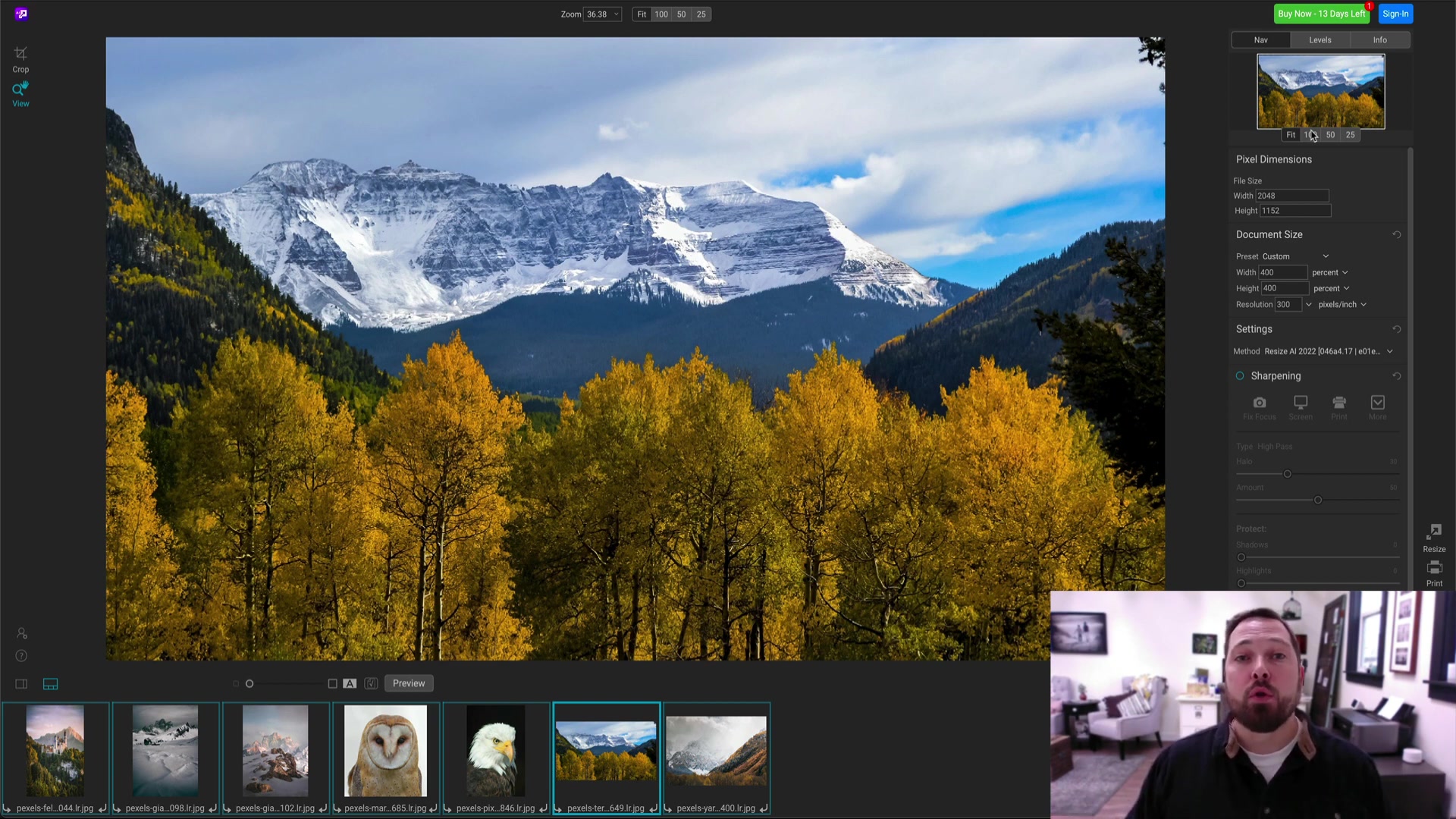Open the pixels/inch units dropdown

[1342, 304]
